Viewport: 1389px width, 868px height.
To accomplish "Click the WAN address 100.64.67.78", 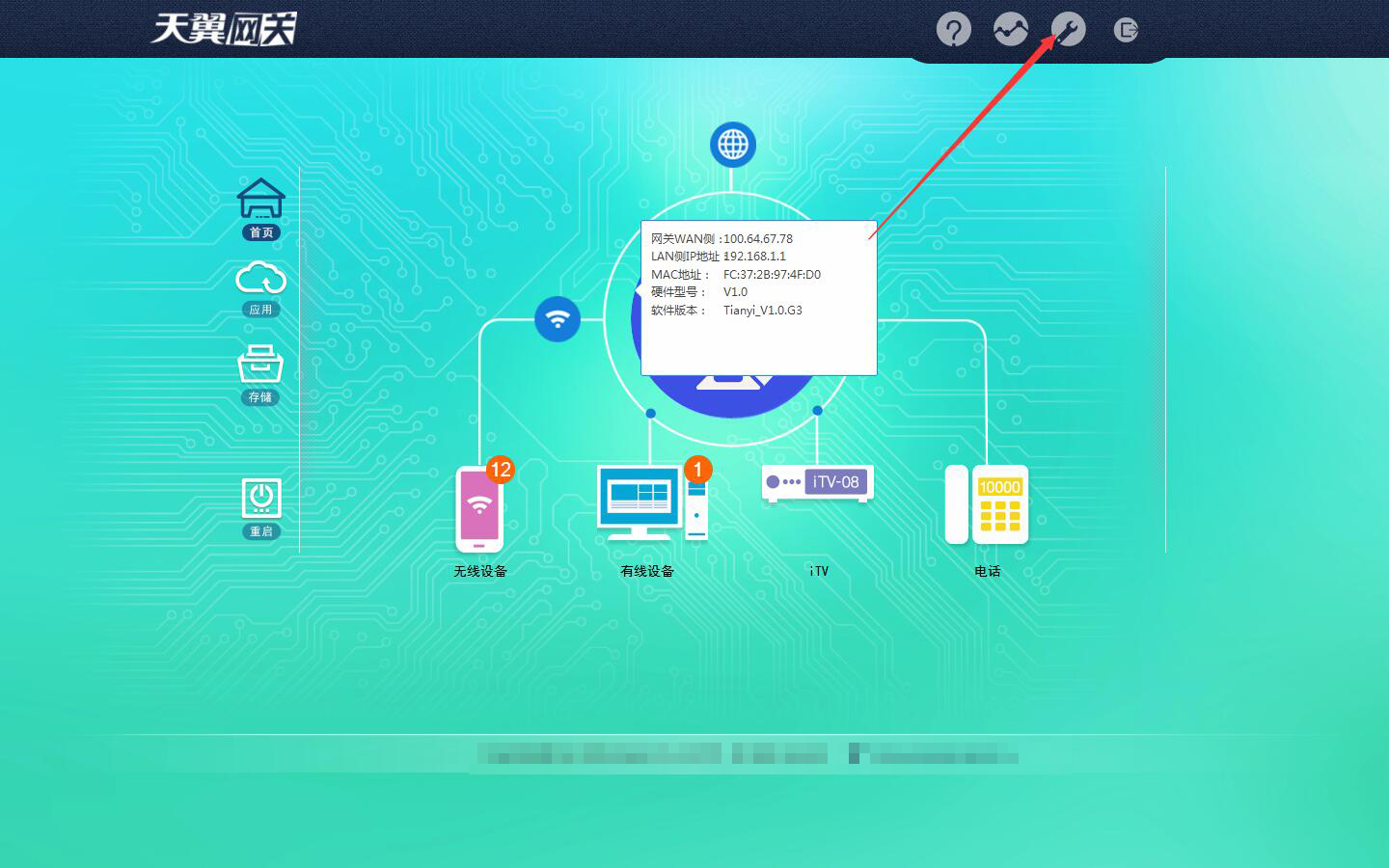I will [758, 238].
